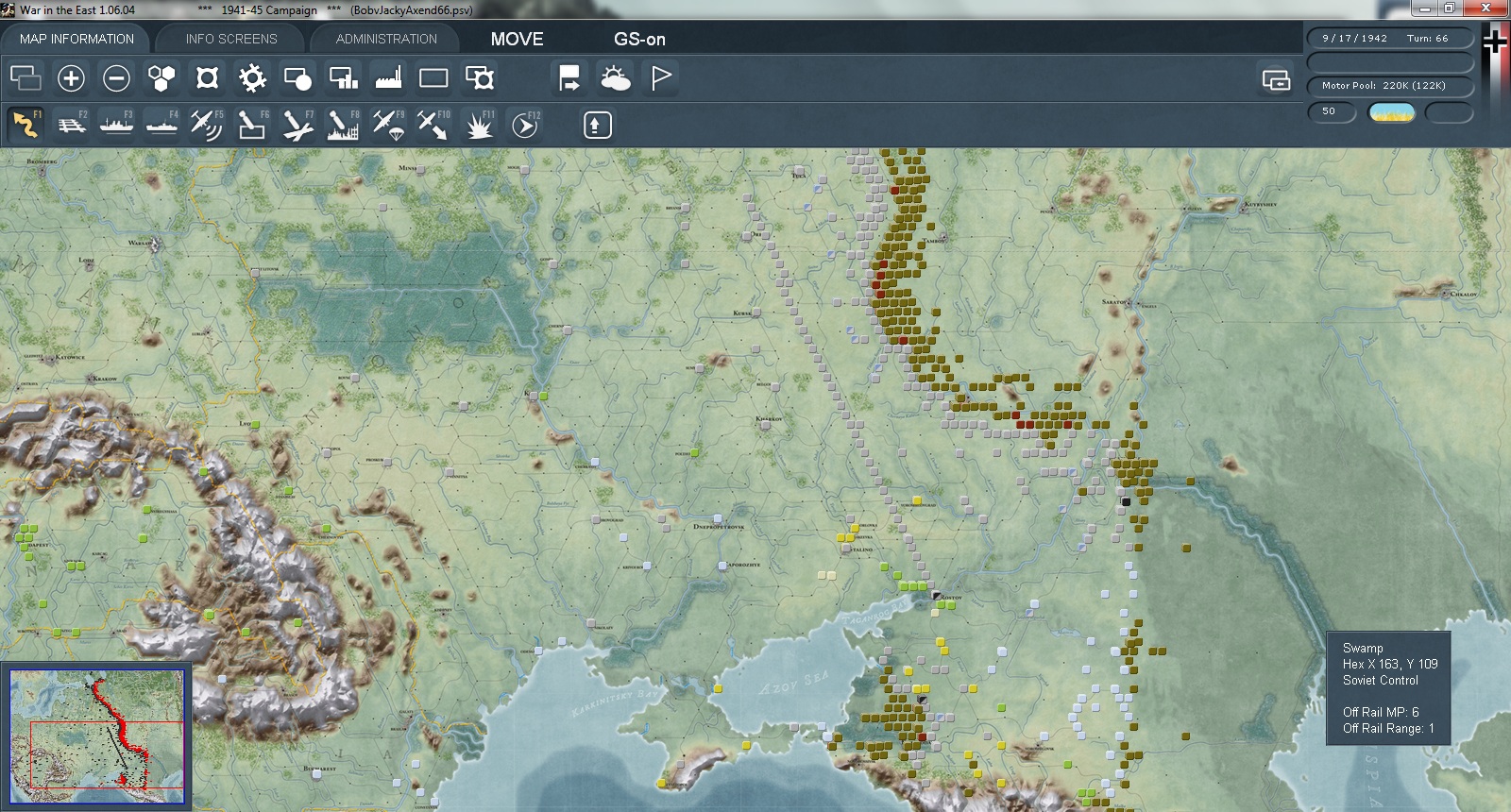The height and width of the screenshot is (812, 1511).
Task: Click the German Balkenkreuz side flag
Action: tap(1495, 42)
